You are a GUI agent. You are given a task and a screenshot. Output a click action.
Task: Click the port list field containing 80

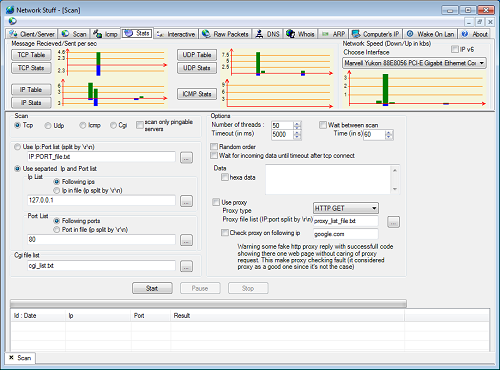101,239
